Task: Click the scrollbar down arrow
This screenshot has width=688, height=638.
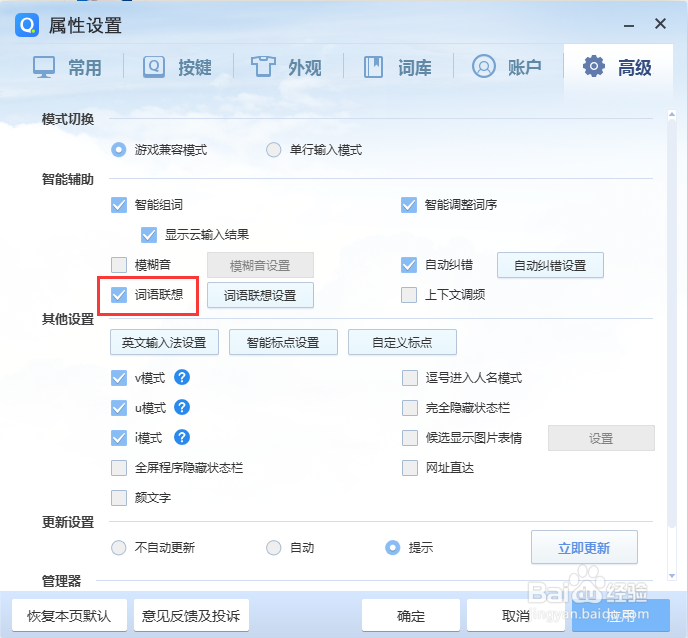Action: (671, 576)
